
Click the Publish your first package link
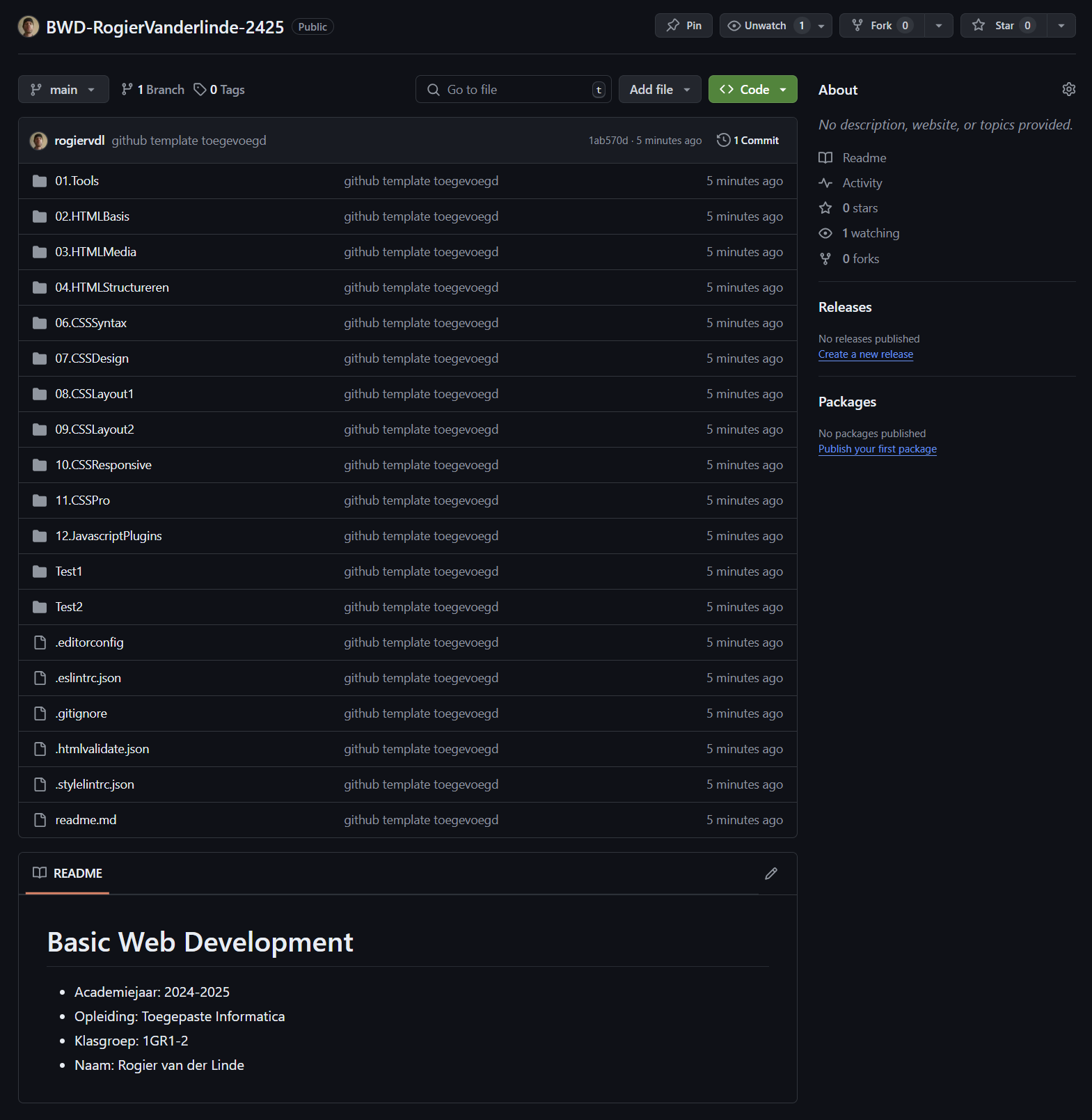pyautogui.click(x=877, y=449)
